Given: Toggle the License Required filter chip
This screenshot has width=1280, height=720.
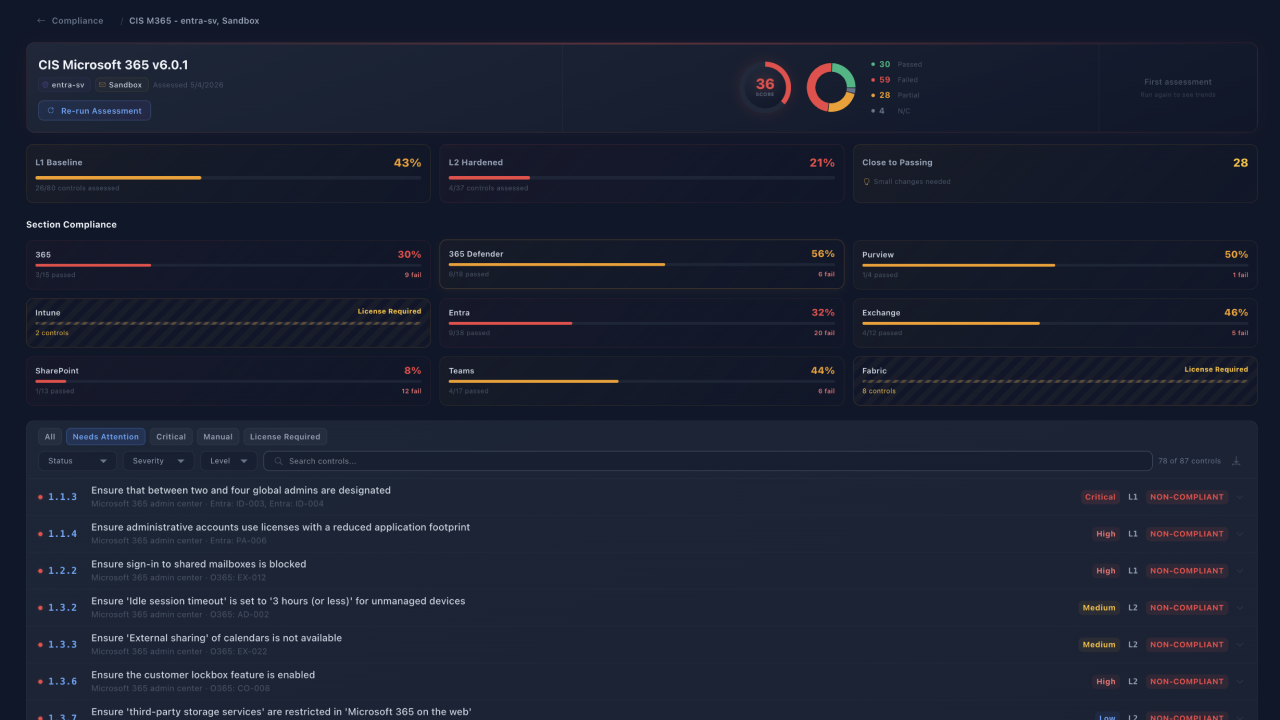Looking at the screenshot, I should pyautogui.click(x=285, y=437).
